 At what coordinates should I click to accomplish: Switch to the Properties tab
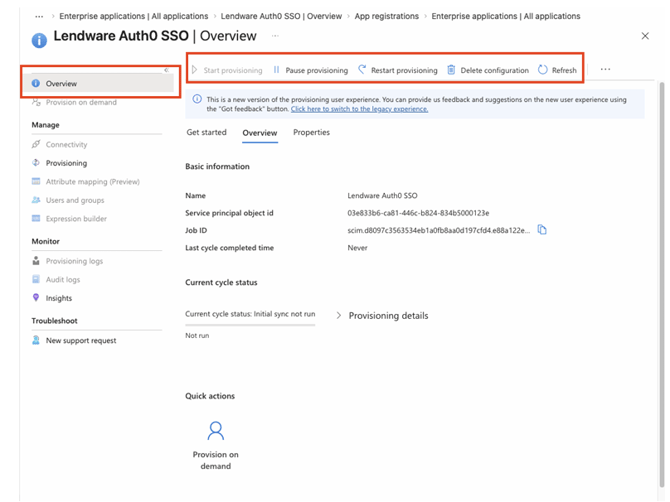point(311,133)
